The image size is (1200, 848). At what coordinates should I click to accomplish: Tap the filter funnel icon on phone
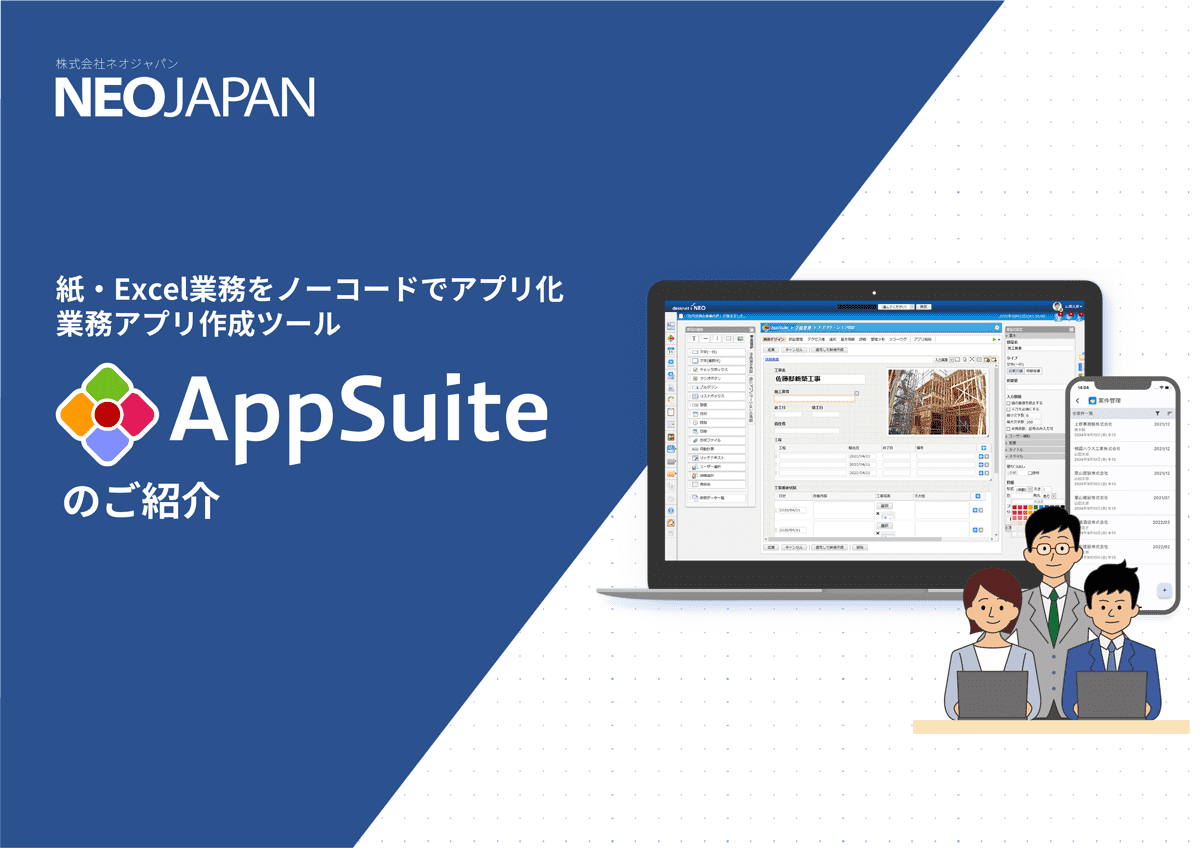1157,413
